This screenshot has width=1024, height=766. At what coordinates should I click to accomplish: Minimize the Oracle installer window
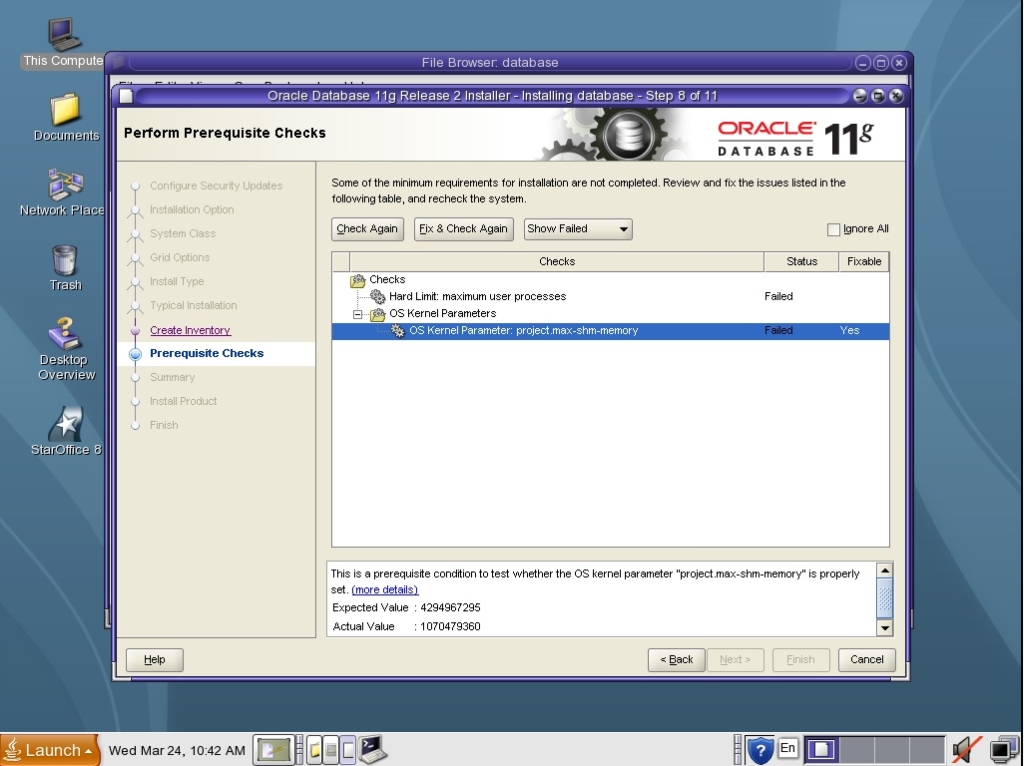[x=860, y=96]
